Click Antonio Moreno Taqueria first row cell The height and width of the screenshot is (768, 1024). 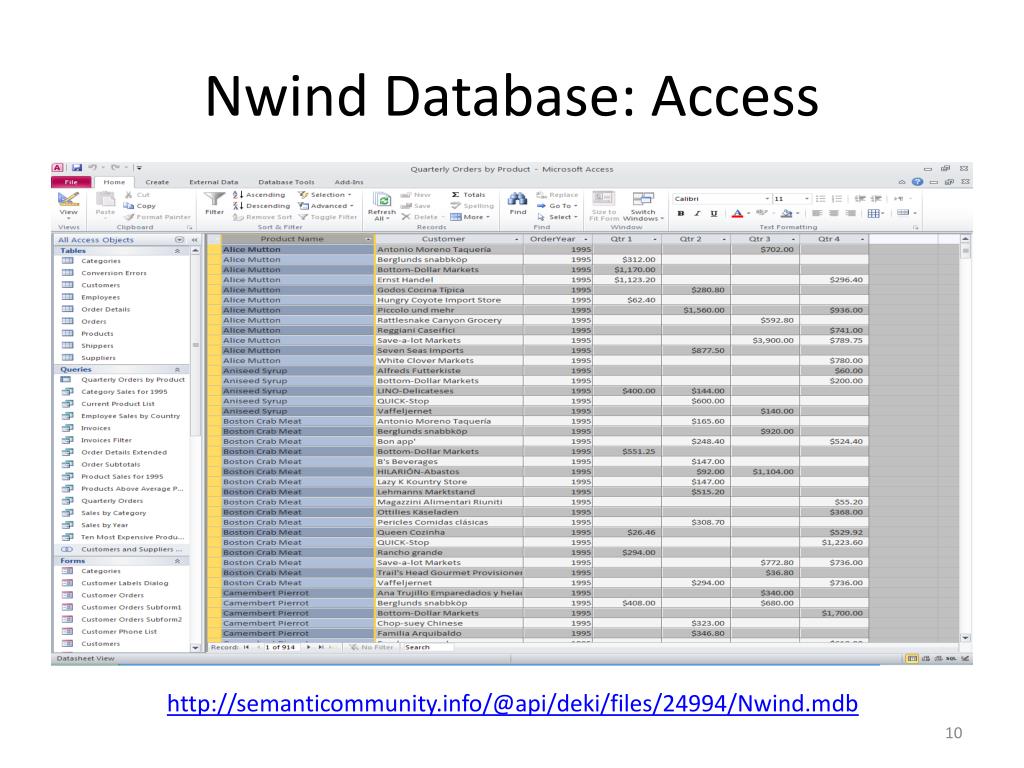[x=449, y=249]
